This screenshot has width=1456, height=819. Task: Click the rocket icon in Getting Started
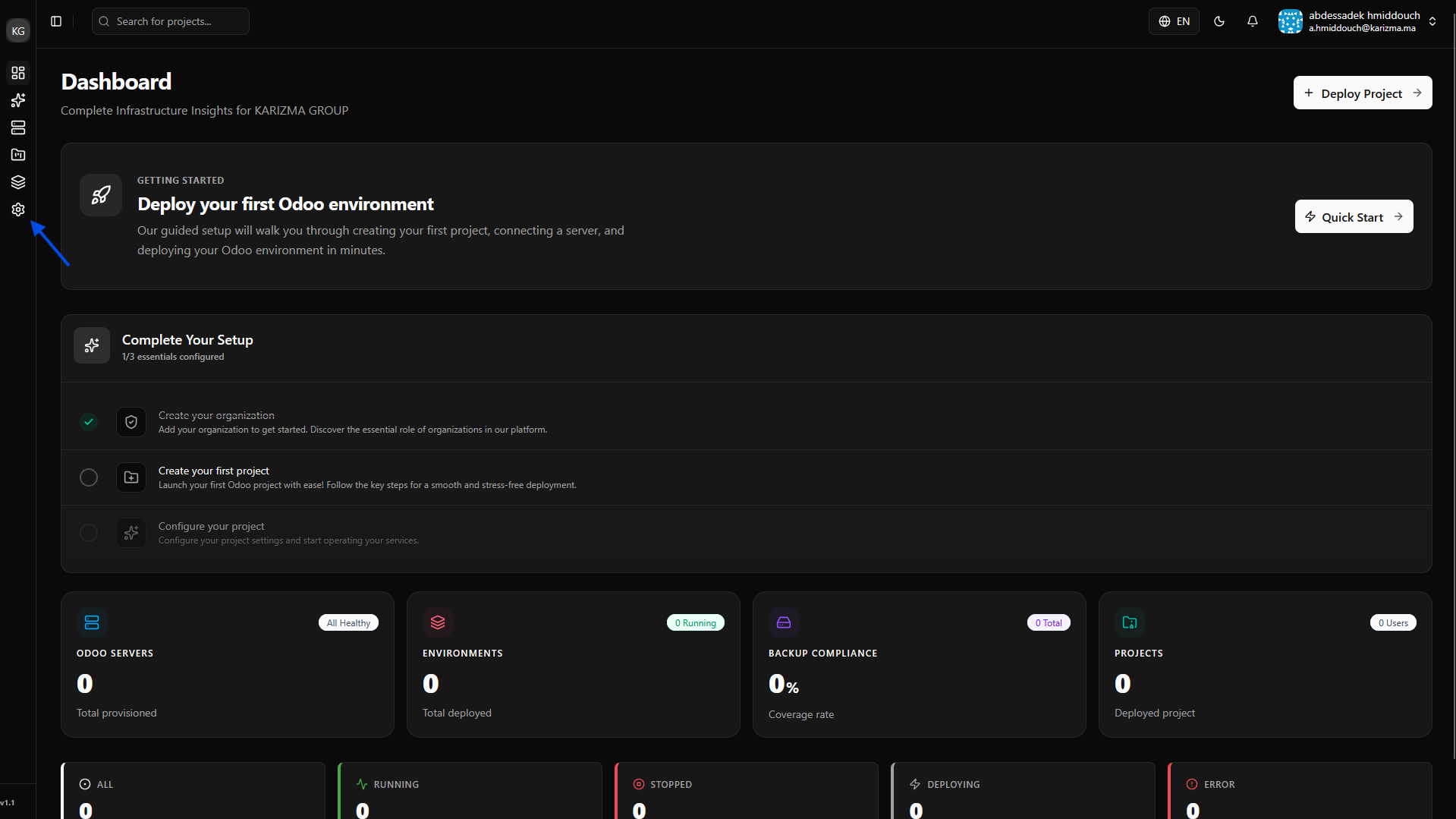point(101,195)
